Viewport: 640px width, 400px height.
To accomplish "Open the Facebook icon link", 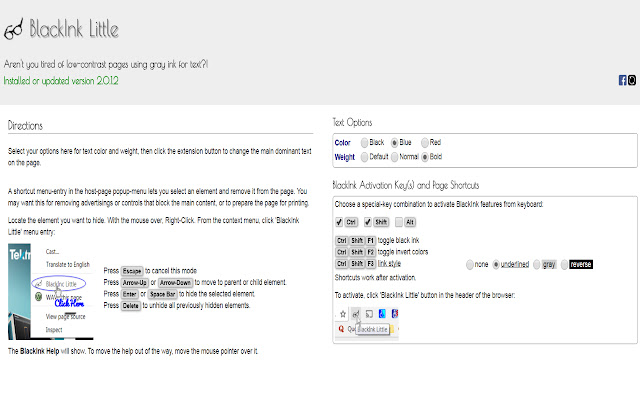I will tap(622, 80).
